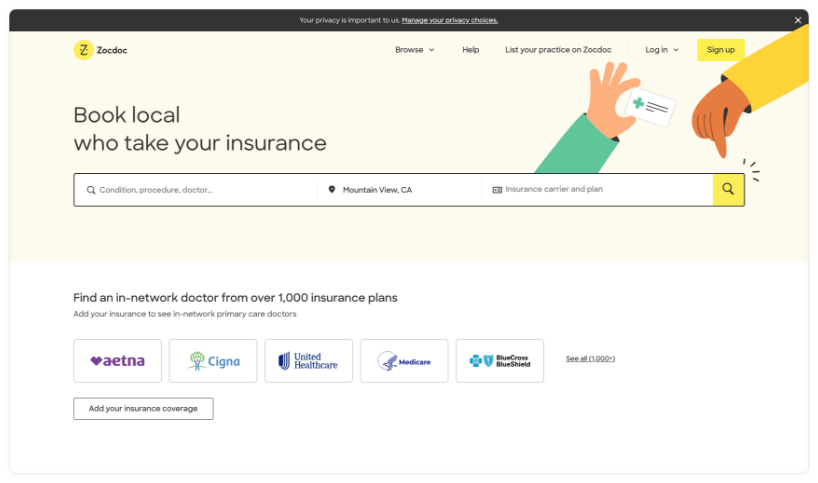
Task: Open the Help page
Action: coord(471,50)
